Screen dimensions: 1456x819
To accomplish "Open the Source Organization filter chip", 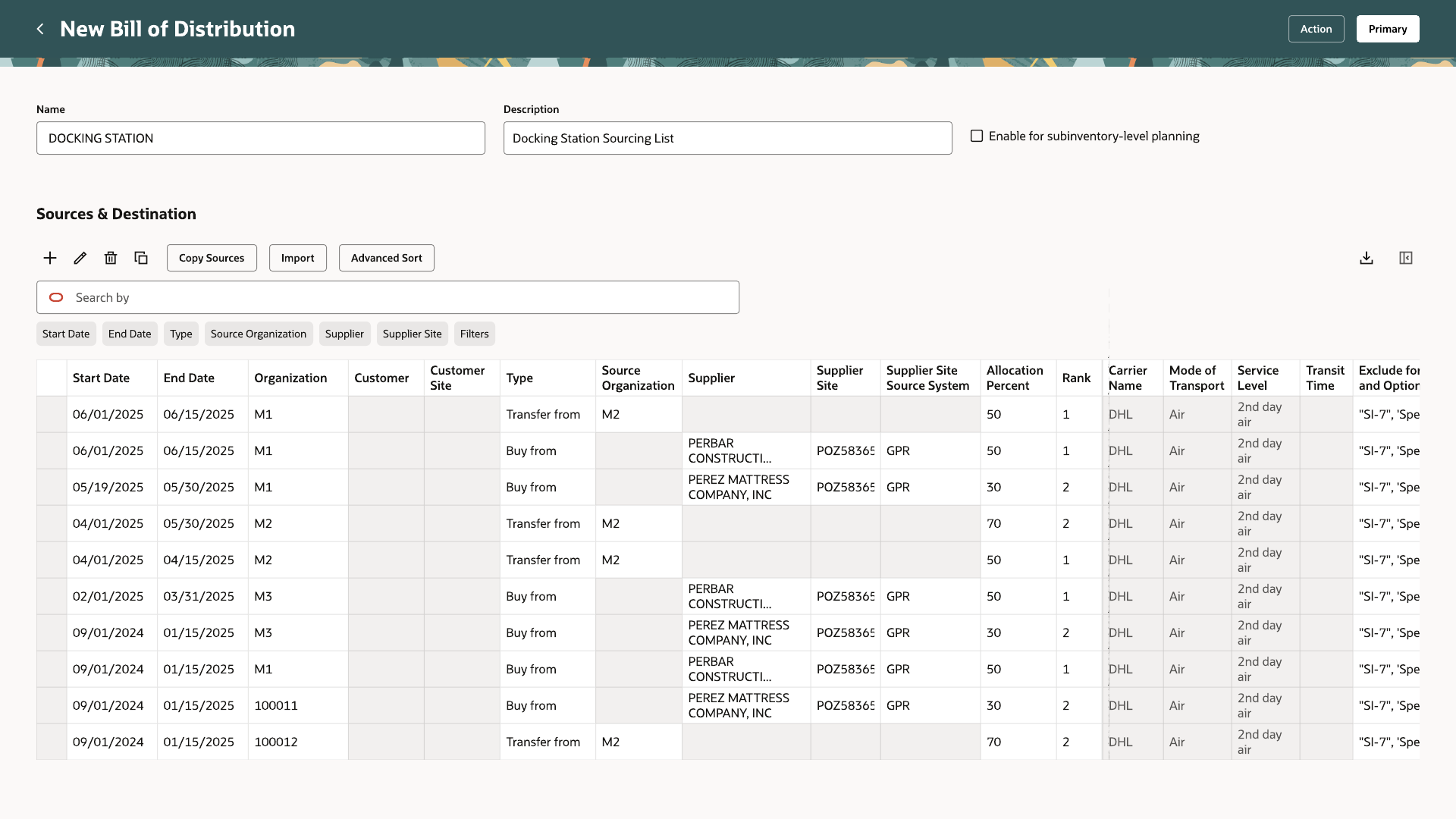I will 259,334.
